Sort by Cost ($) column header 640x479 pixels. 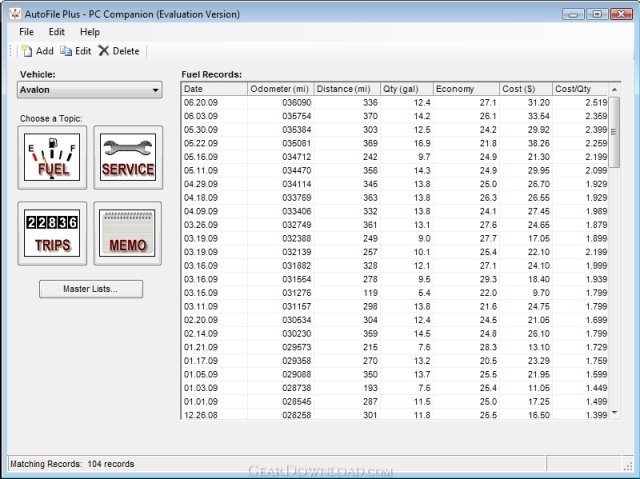click(526, 89)
